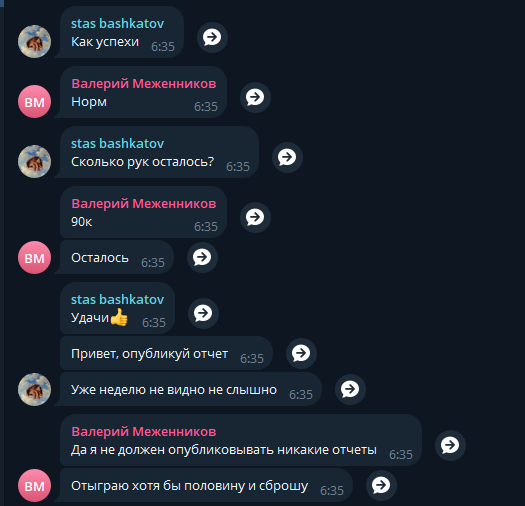Viewport: 525px width, 506px height.
Task: Open Валерий Меженников name above 'Норм'
Action: click(x=144, y=84)
